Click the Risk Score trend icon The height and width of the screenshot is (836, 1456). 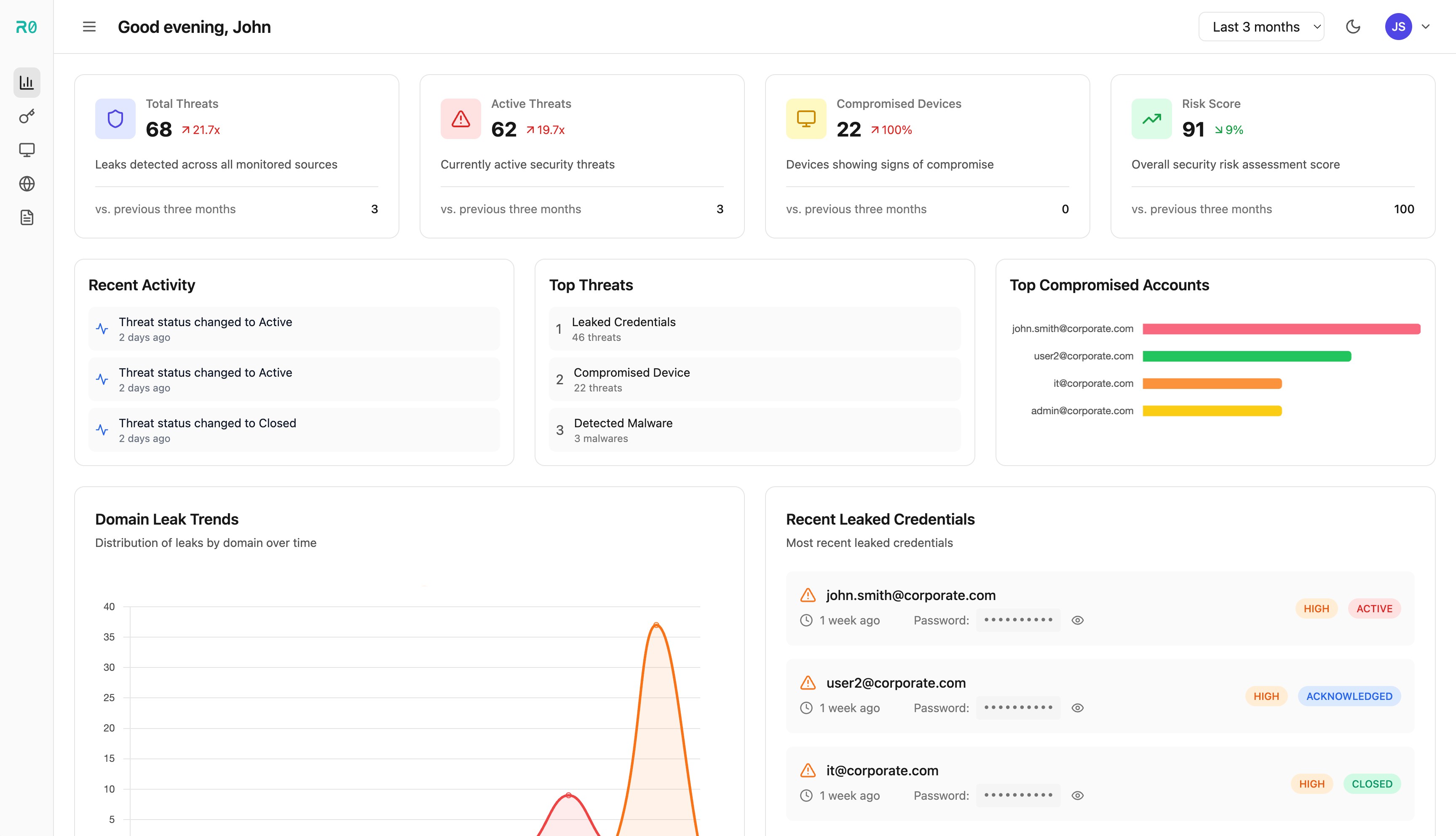pos(1152,119)
